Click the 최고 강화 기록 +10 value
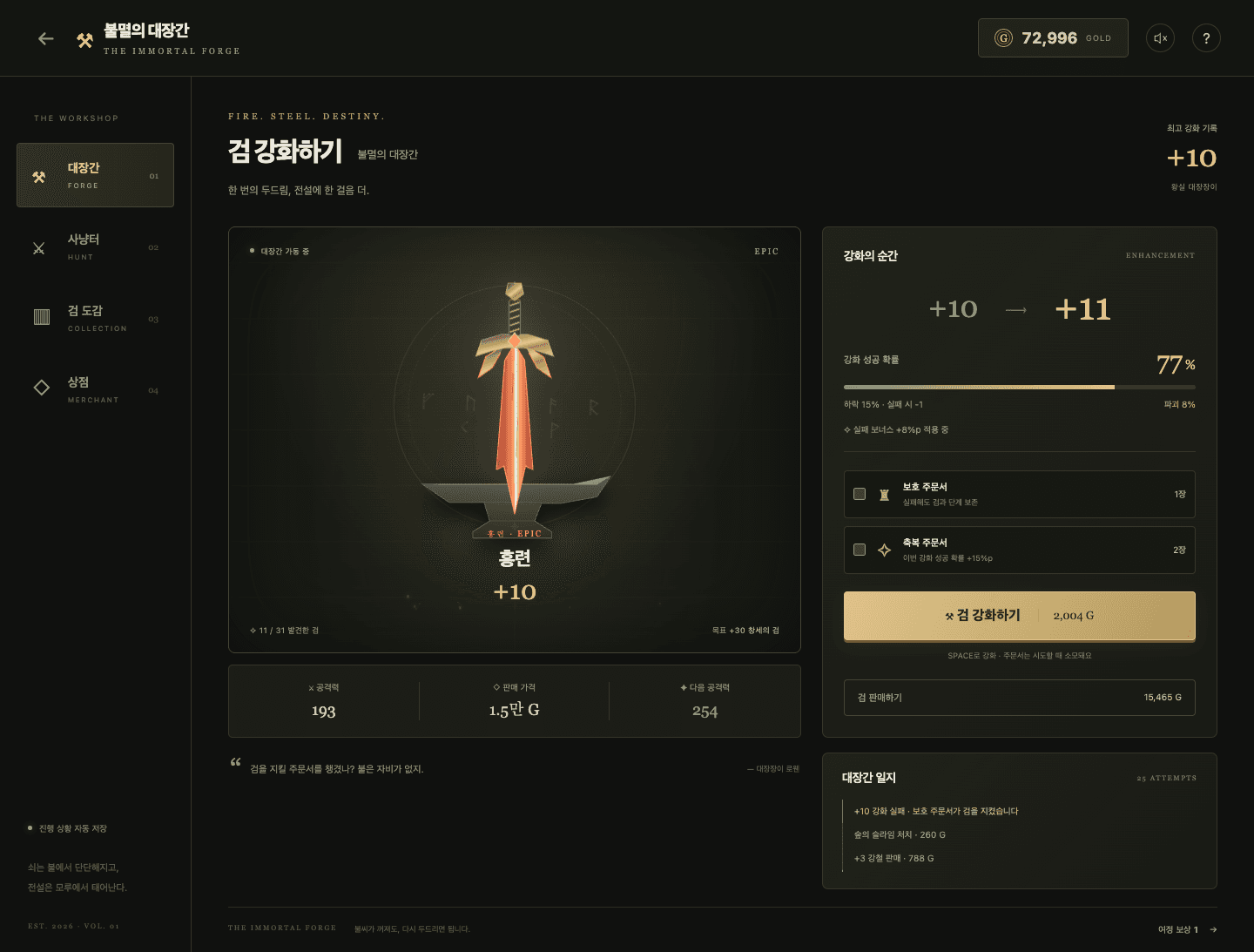Image resolution: width=1254 pixels, height=952 pixels. coord(1191,159)
